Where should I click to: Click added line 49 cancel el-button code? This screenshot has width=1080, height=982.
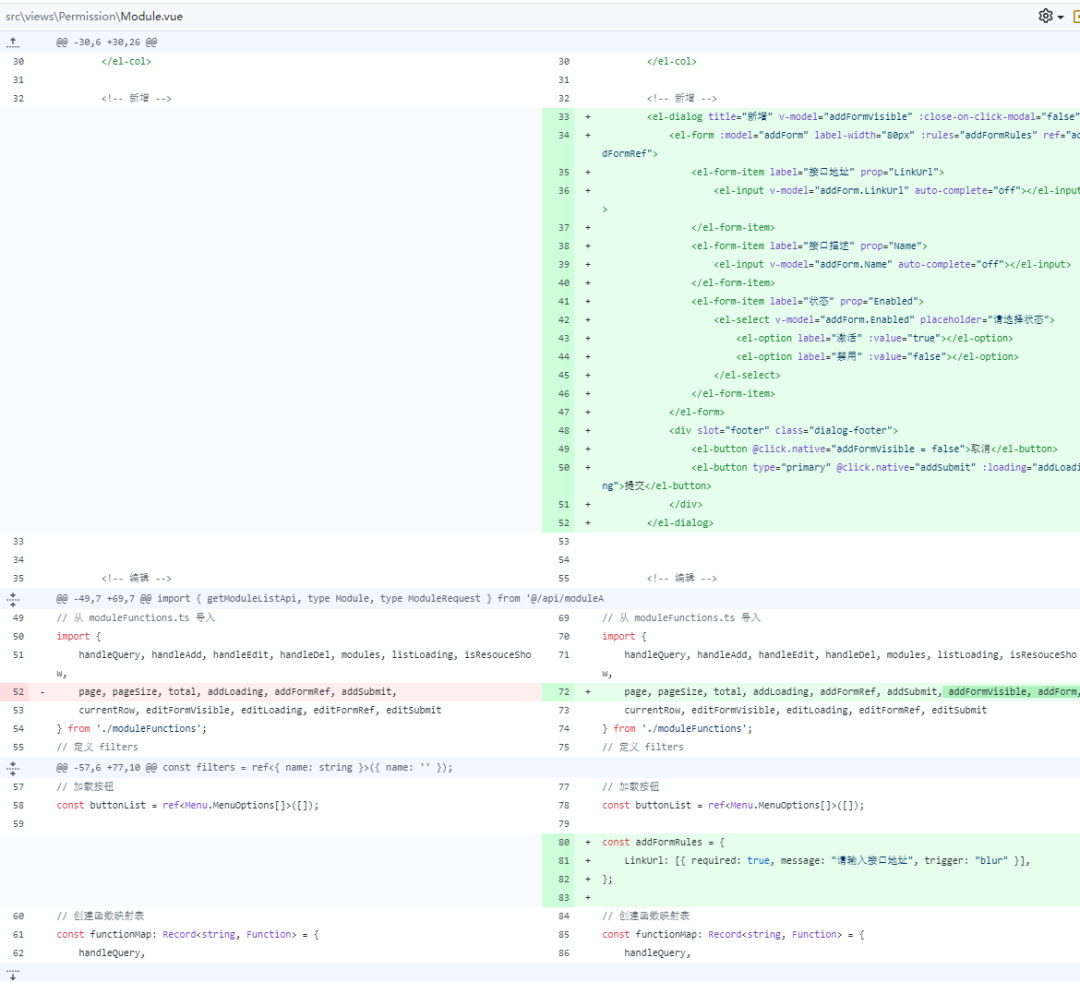point(874,449)
